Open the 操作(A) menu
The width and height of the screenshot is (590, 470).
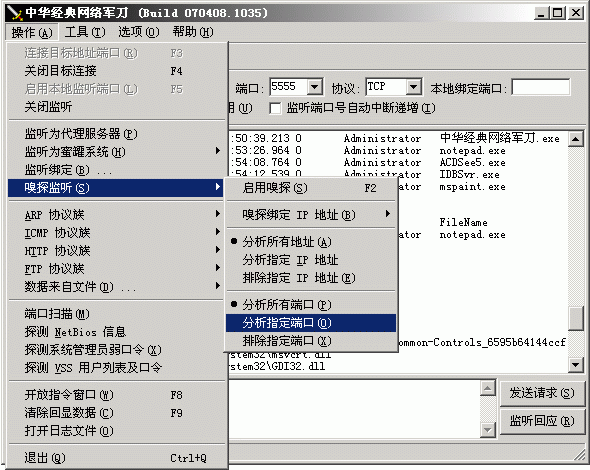(32, 32)
